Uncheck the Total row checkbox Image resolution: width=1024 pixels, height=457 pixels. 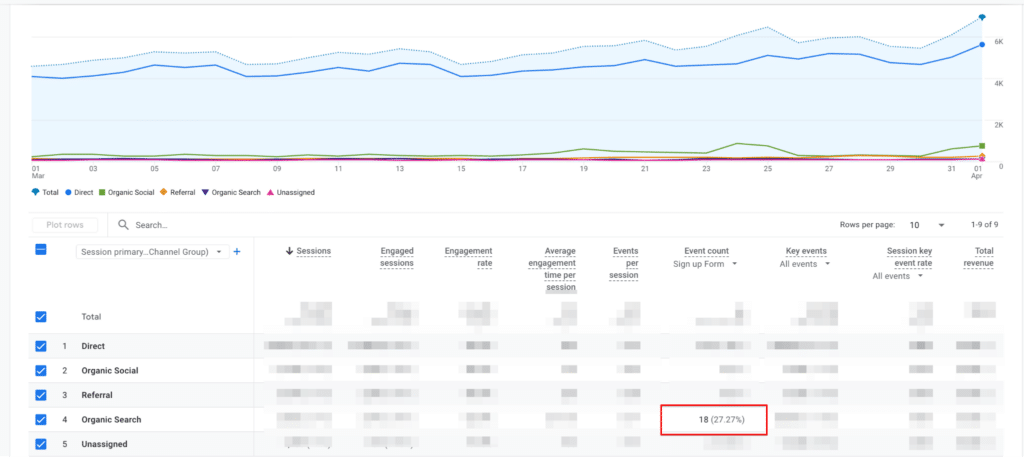point(40,317)
